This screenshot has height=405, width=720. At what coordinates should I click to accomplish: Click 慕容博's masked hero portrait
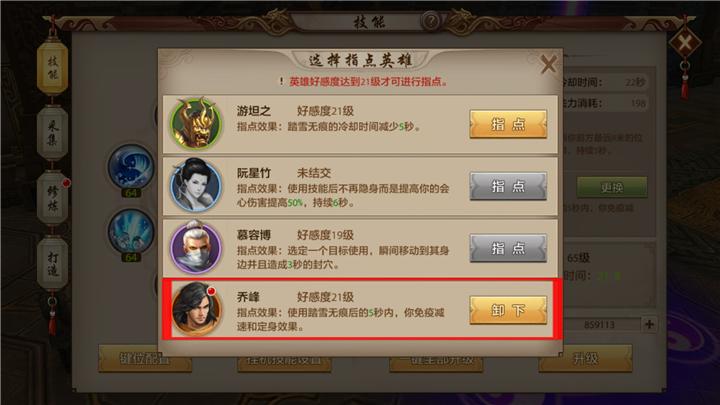click(196, 248)
